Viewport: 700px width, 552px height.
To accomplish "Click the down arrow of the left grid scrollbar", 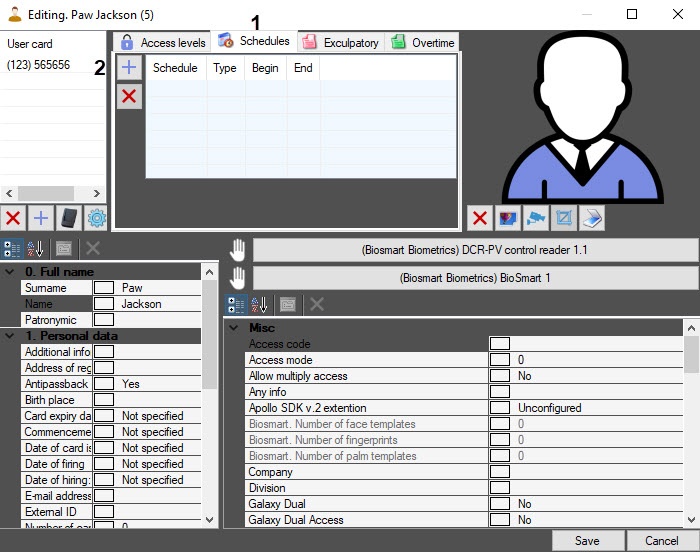I will (209, 520).
